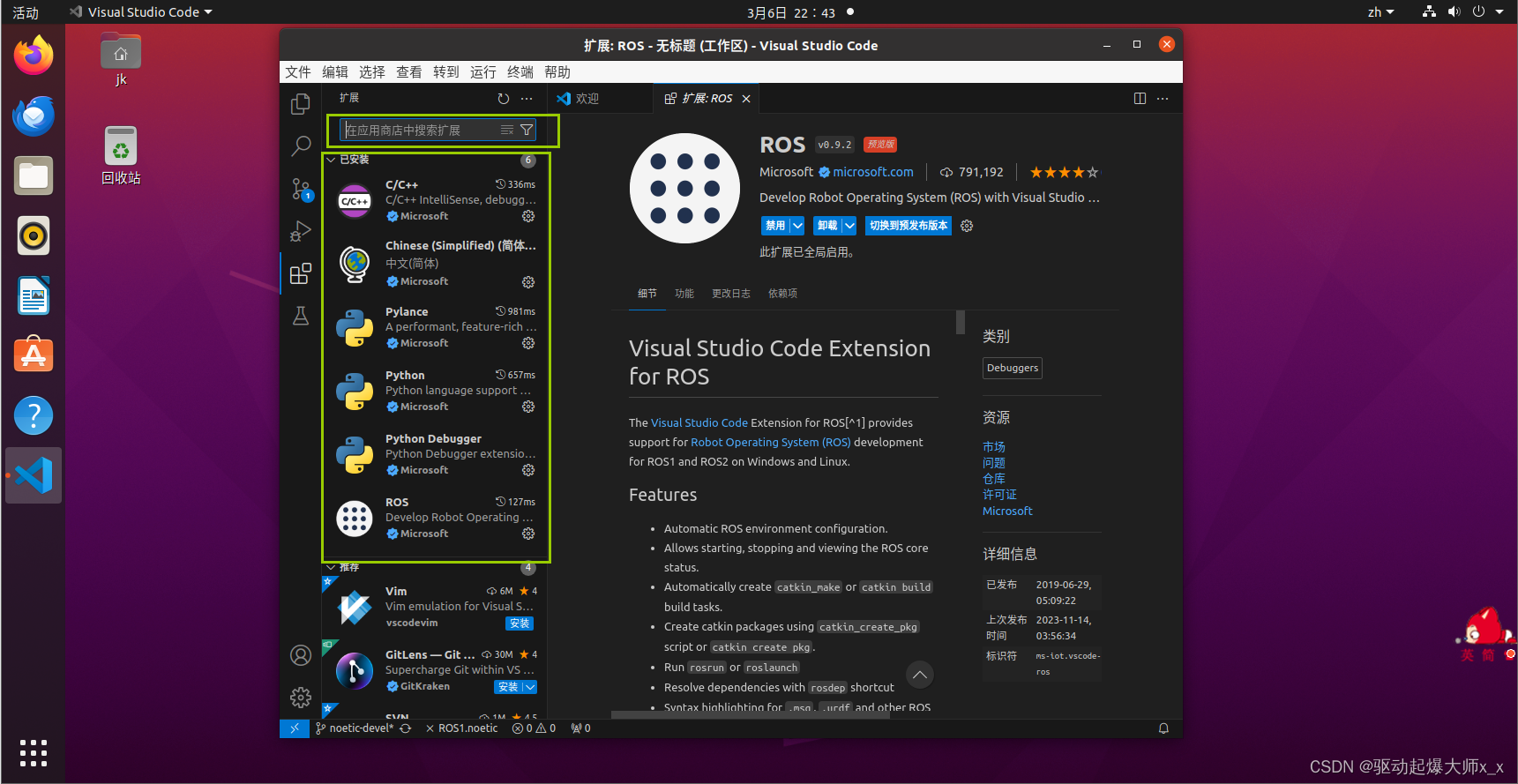Open the Run and Debug view
This screenshot has width=1518, height=784.
coord(301,231)
